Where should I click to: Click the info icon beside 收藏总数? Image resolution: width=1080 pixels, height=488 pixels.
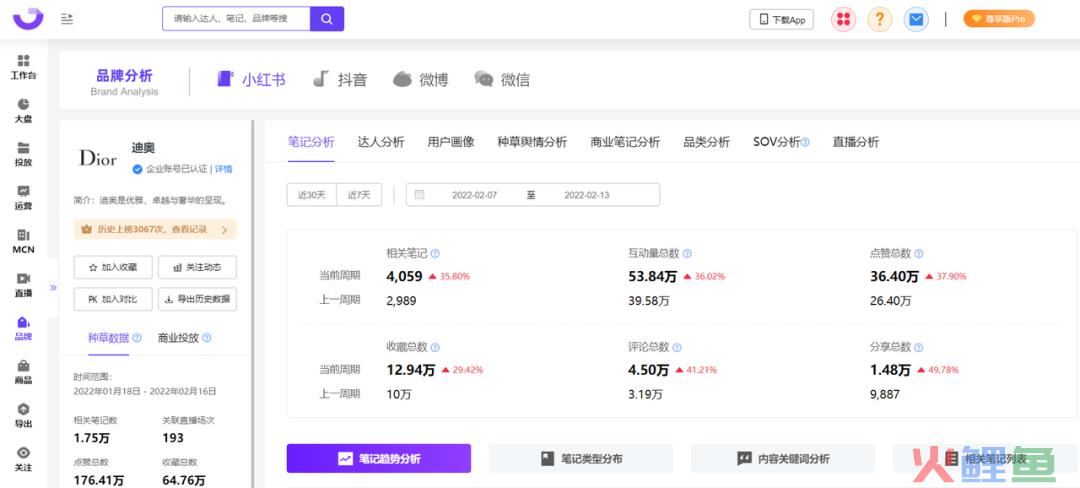tap(435, 348)
